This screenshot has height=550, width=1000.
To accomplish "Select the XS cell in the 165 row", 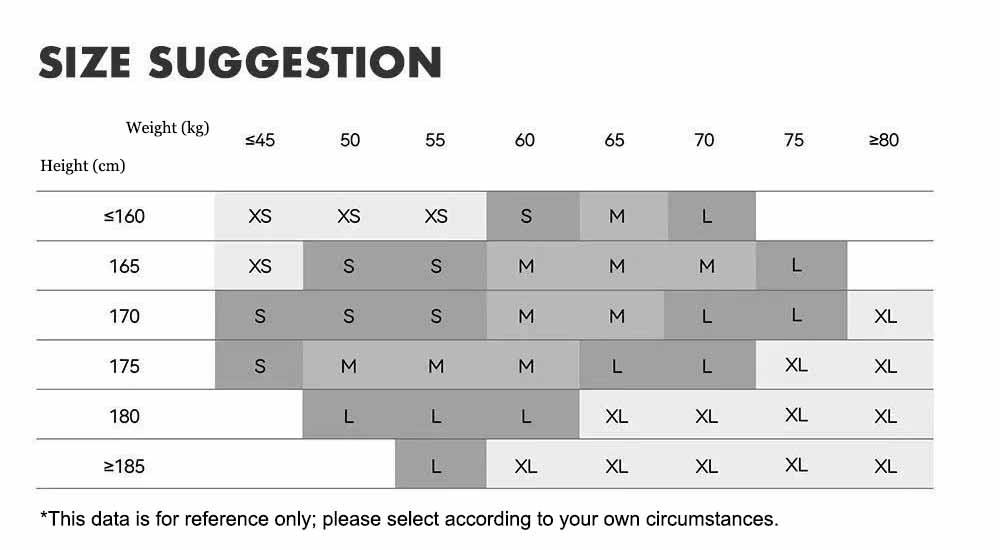I will pos(260,266).
